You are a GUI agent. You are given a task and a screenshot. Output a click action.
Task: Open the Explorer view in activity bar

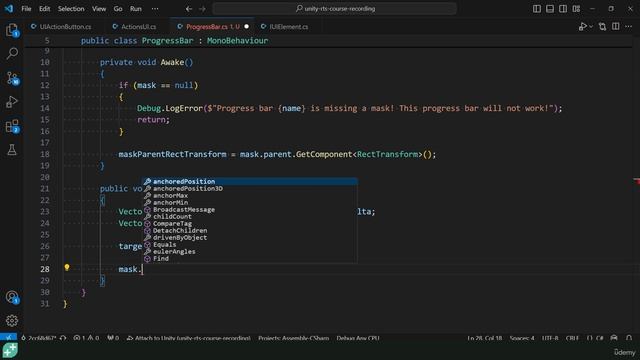click(12, 30)
